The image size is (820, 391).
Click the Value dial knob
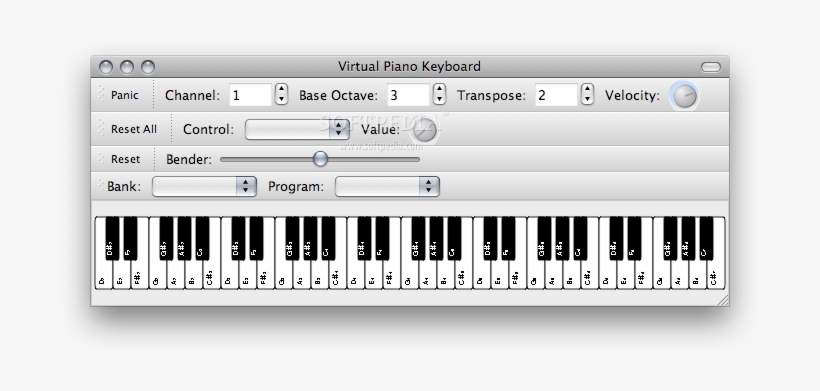point(425,130)
